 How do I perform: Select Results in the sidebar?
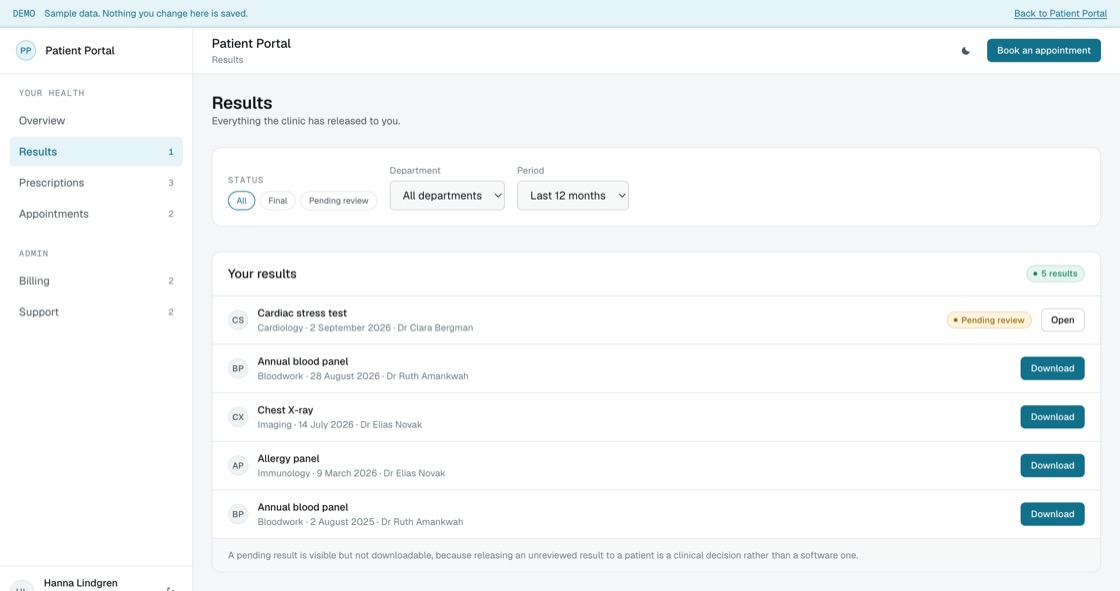tap(96, 152)
